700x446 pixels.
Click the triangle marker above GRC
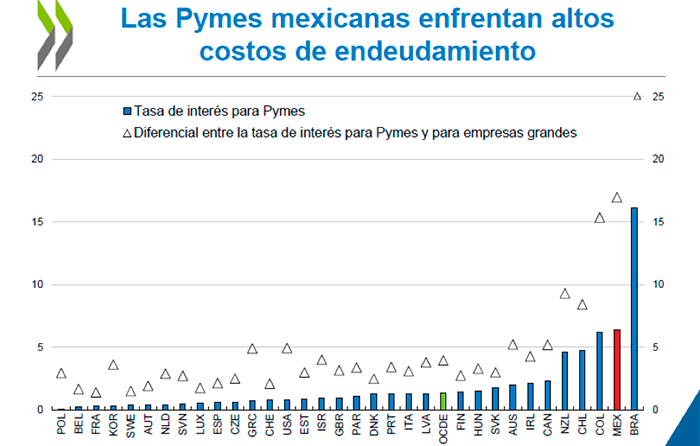(x=252, y=349)
